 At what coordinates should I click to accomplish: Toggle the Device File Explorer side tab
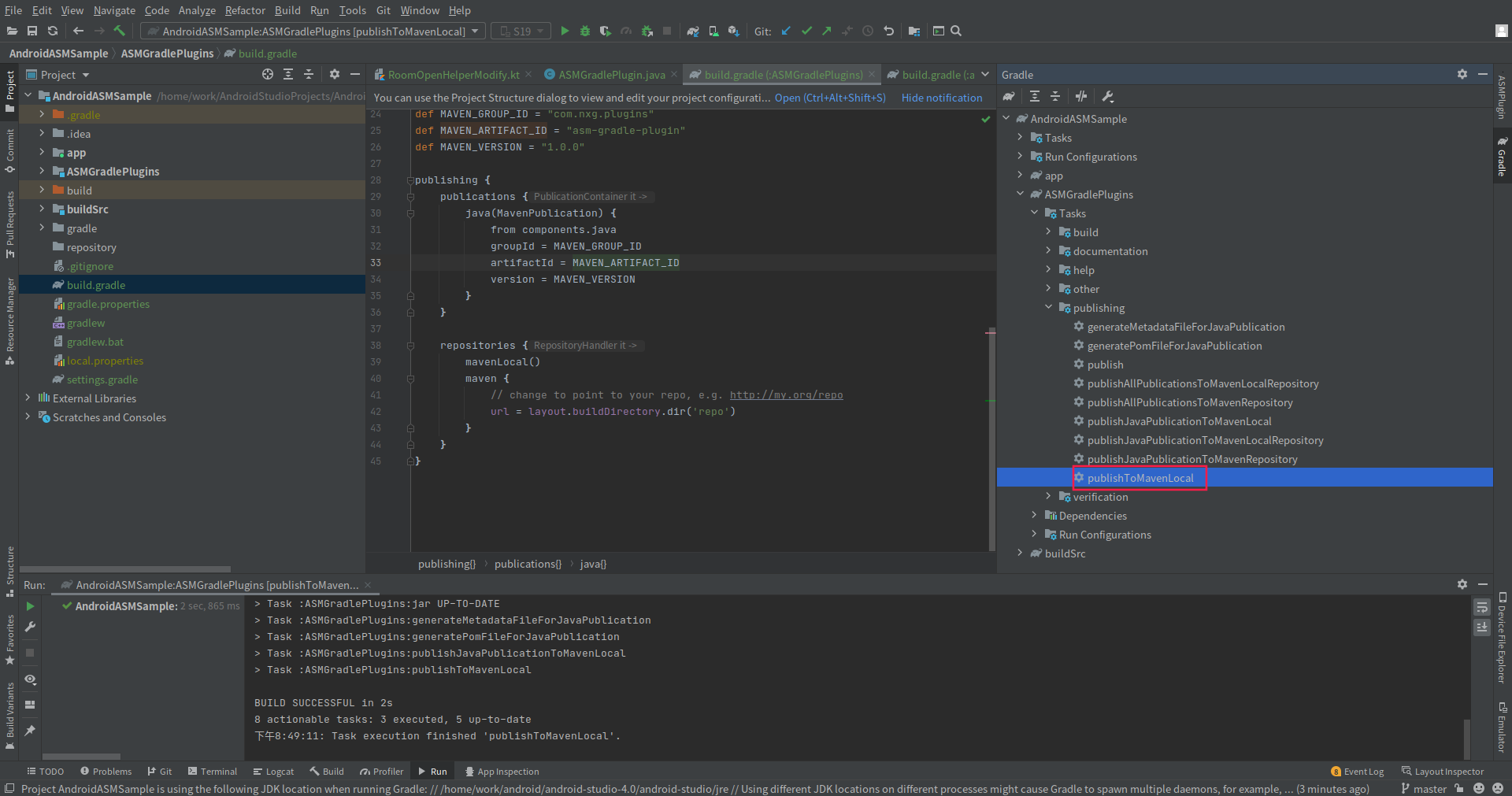point(1502,638)
